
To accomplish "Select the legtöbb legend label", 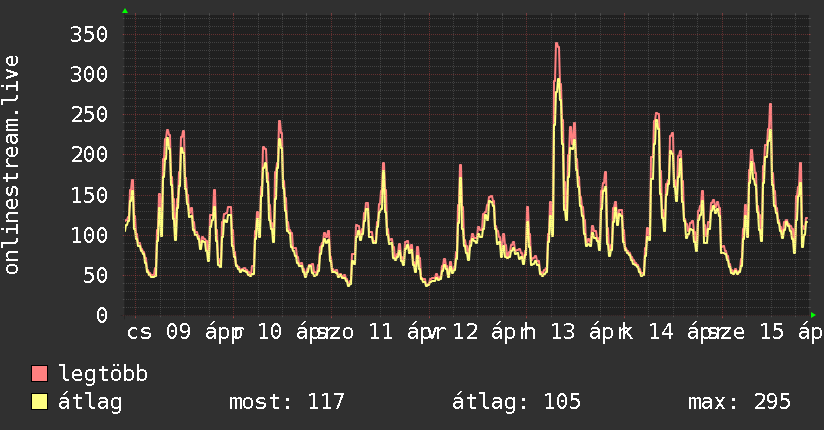I will (x=103, y=374).
